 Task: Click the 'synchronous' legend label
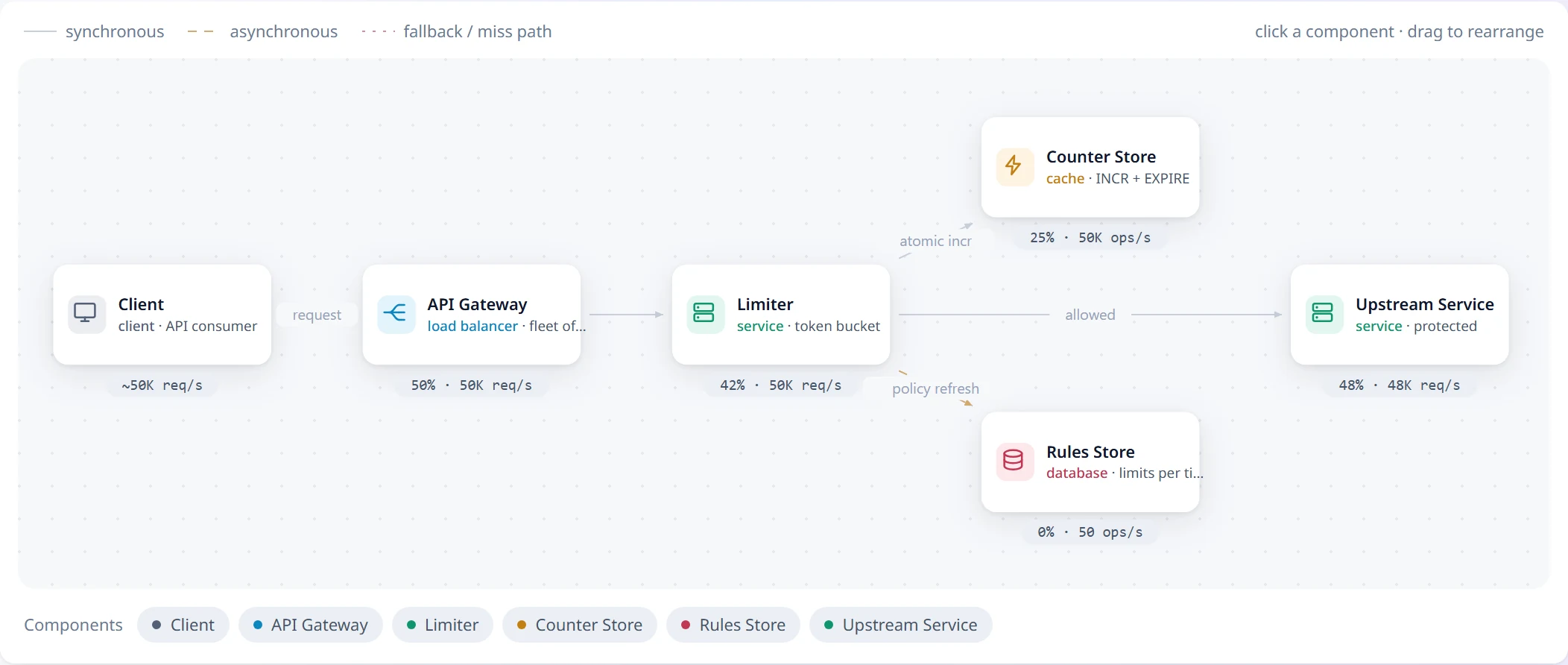(115, 31)
